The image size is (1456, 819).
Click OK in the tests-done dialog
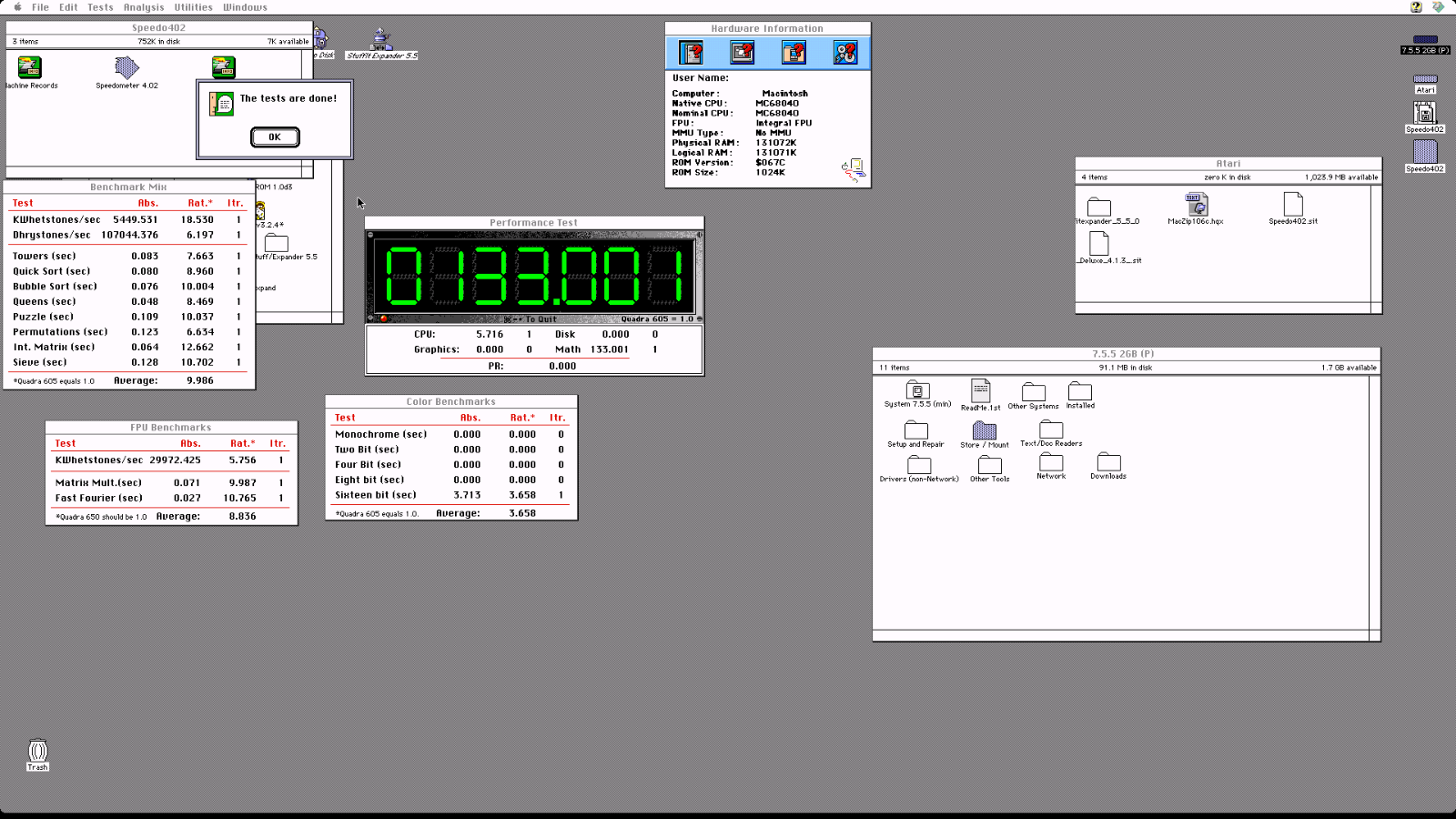(274, 136)
